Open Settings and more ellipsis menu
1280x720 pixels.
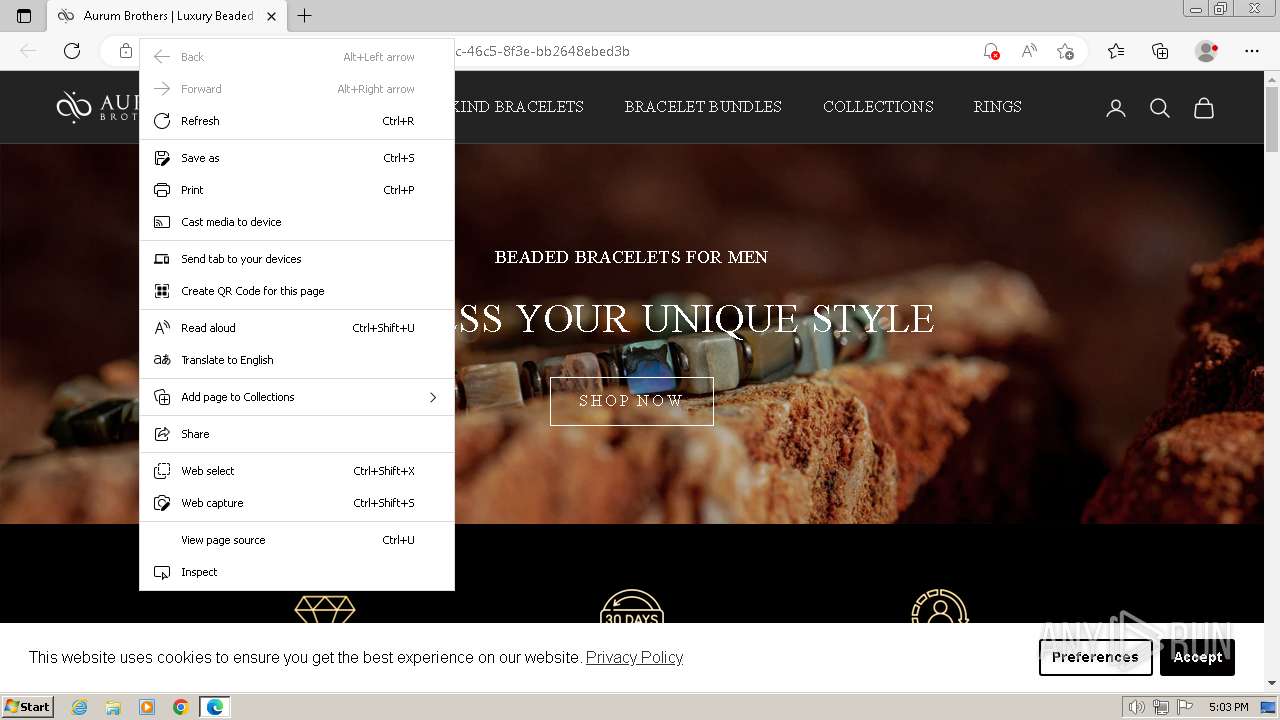1252,51
